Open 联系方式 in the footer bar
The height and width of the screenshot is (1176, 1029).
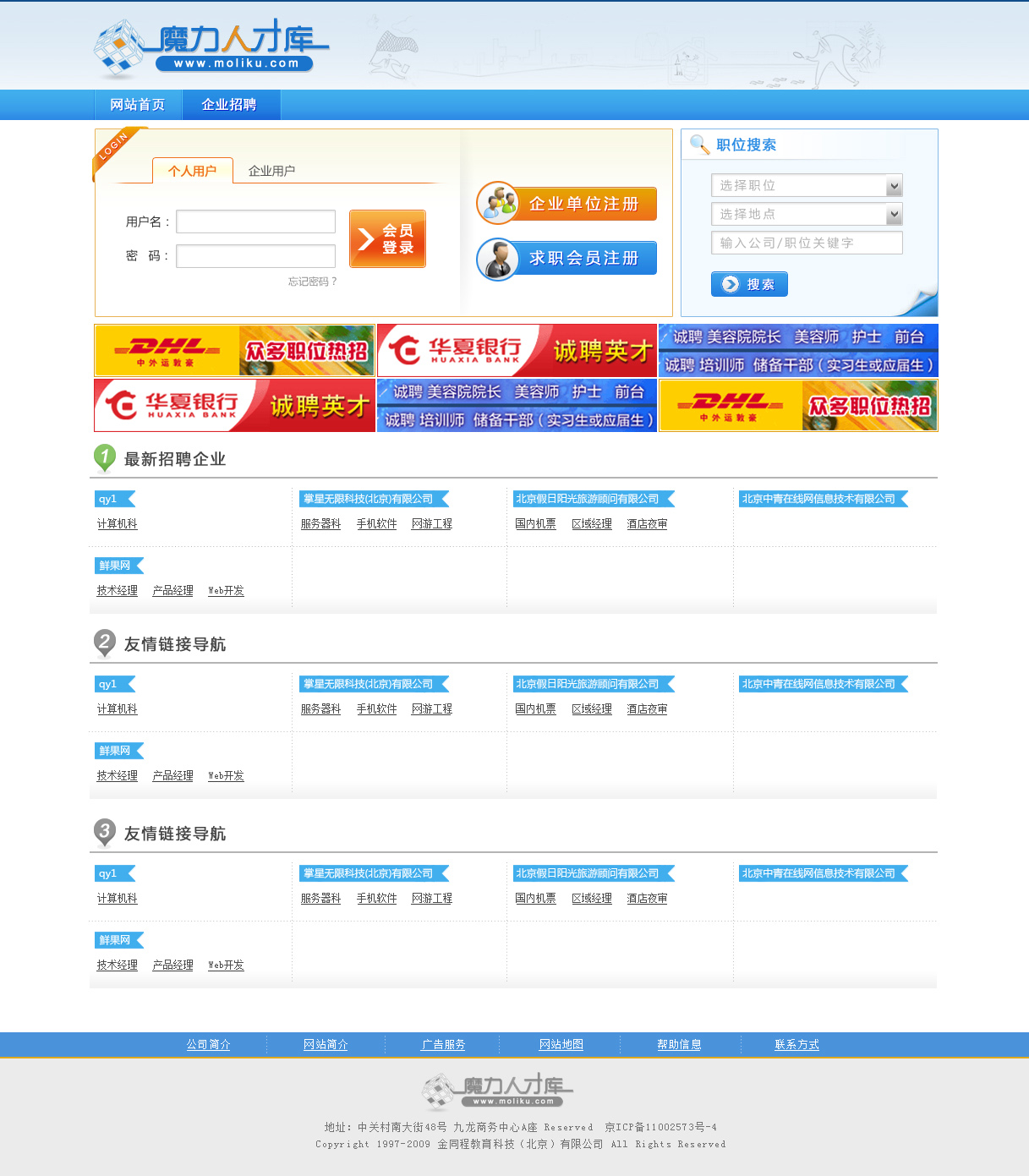(797, 1045)
